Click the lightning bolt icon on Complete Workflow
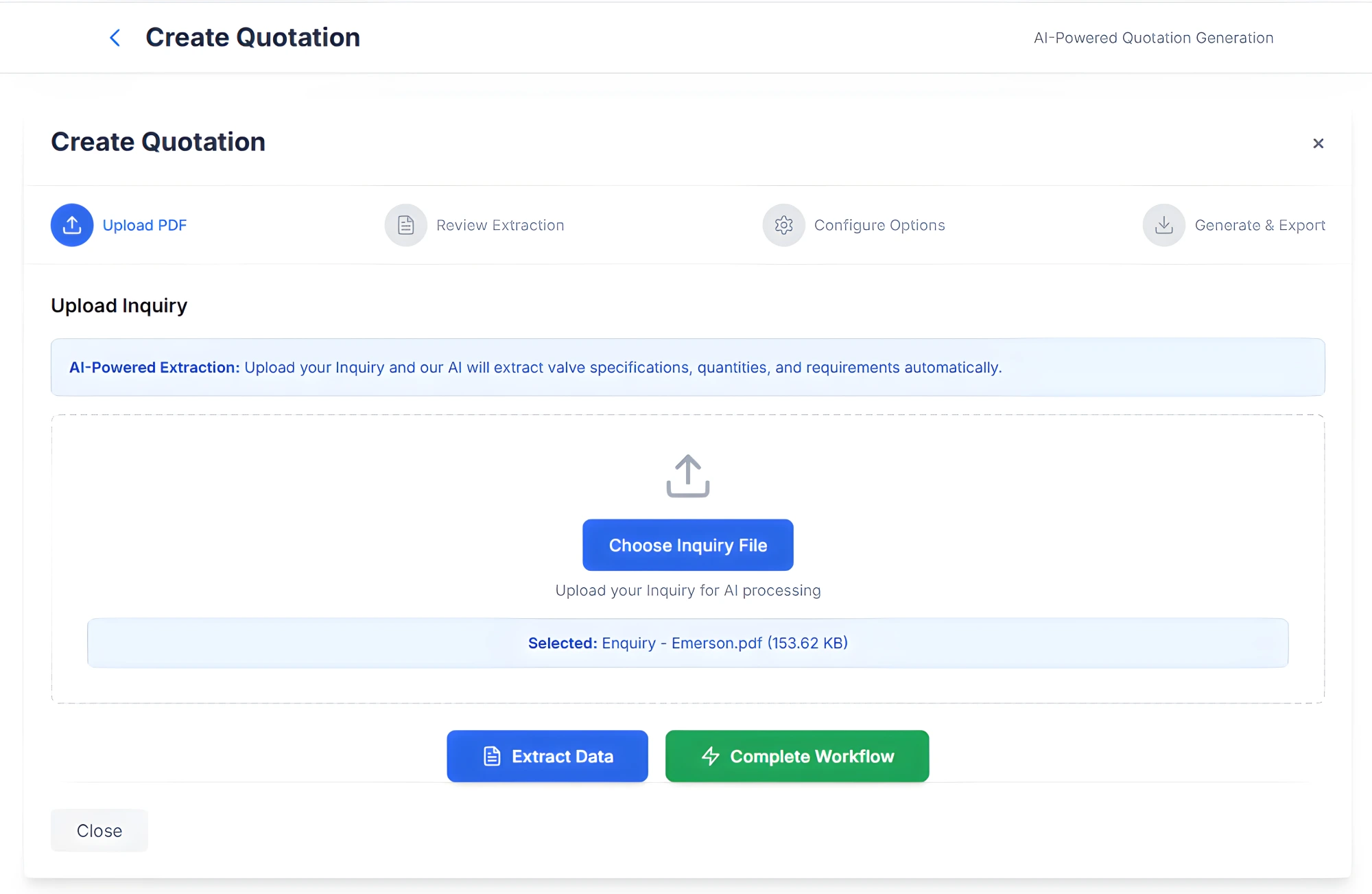 coord(711,756)
